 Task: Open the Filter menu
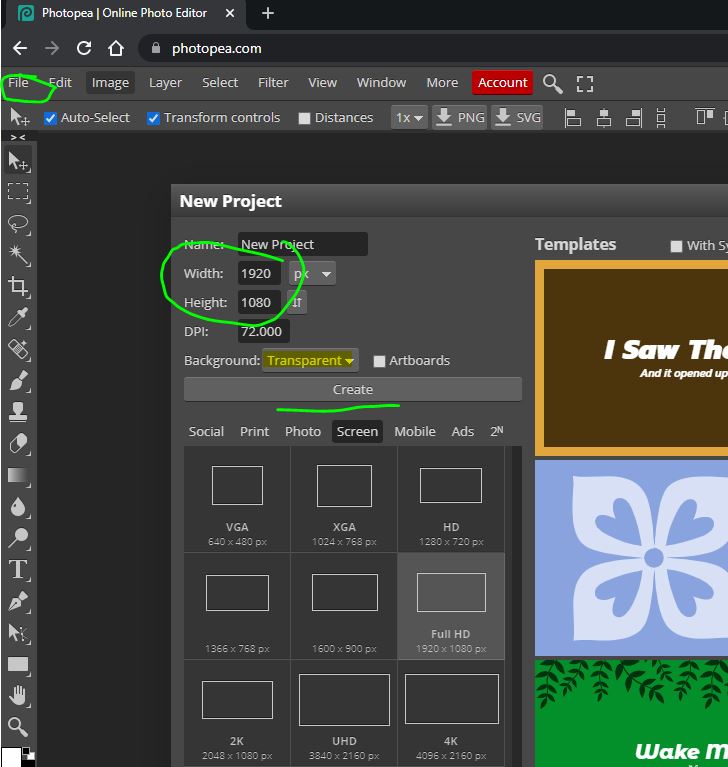(273, 82)
